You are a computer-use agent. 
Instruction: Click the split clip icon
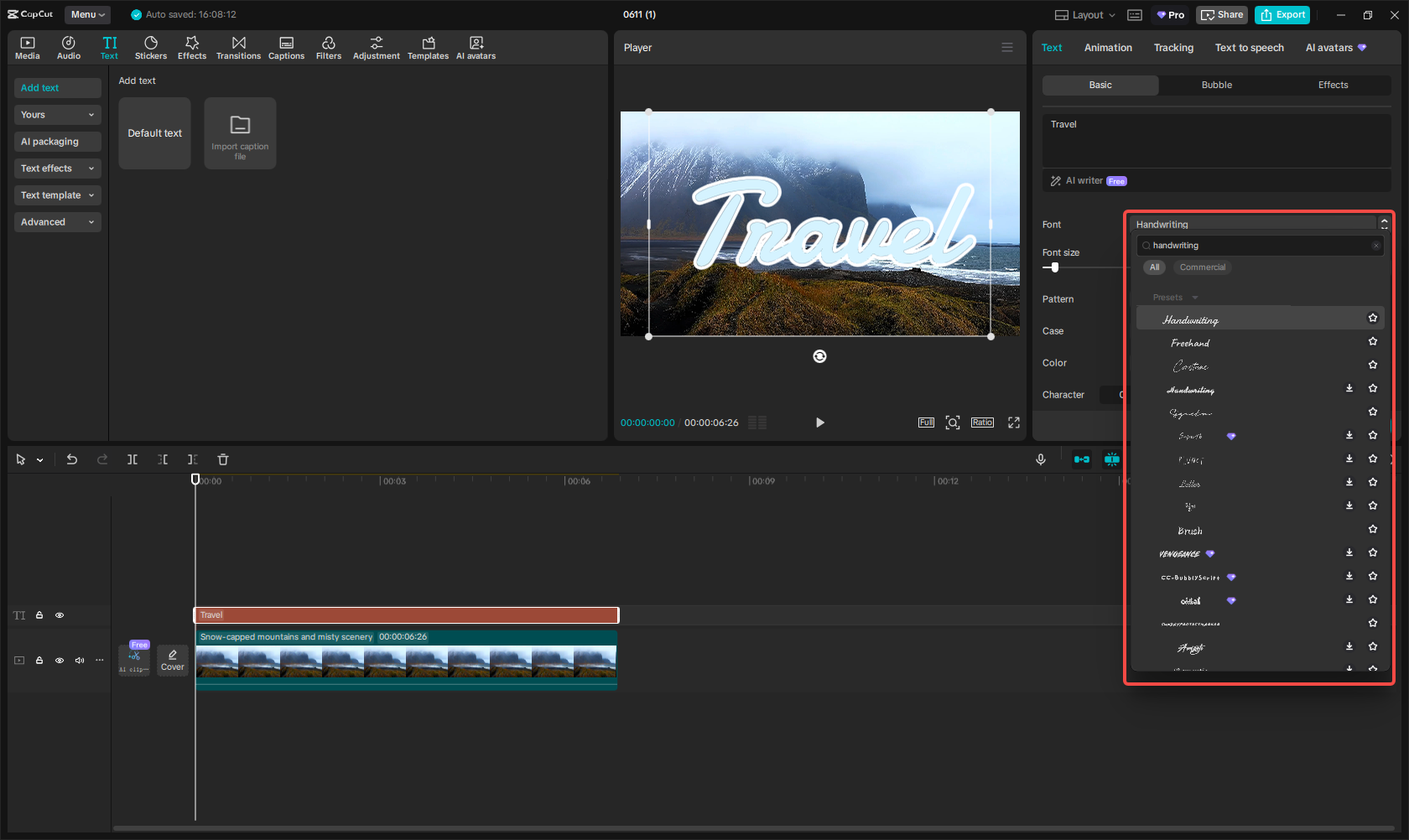133,459
